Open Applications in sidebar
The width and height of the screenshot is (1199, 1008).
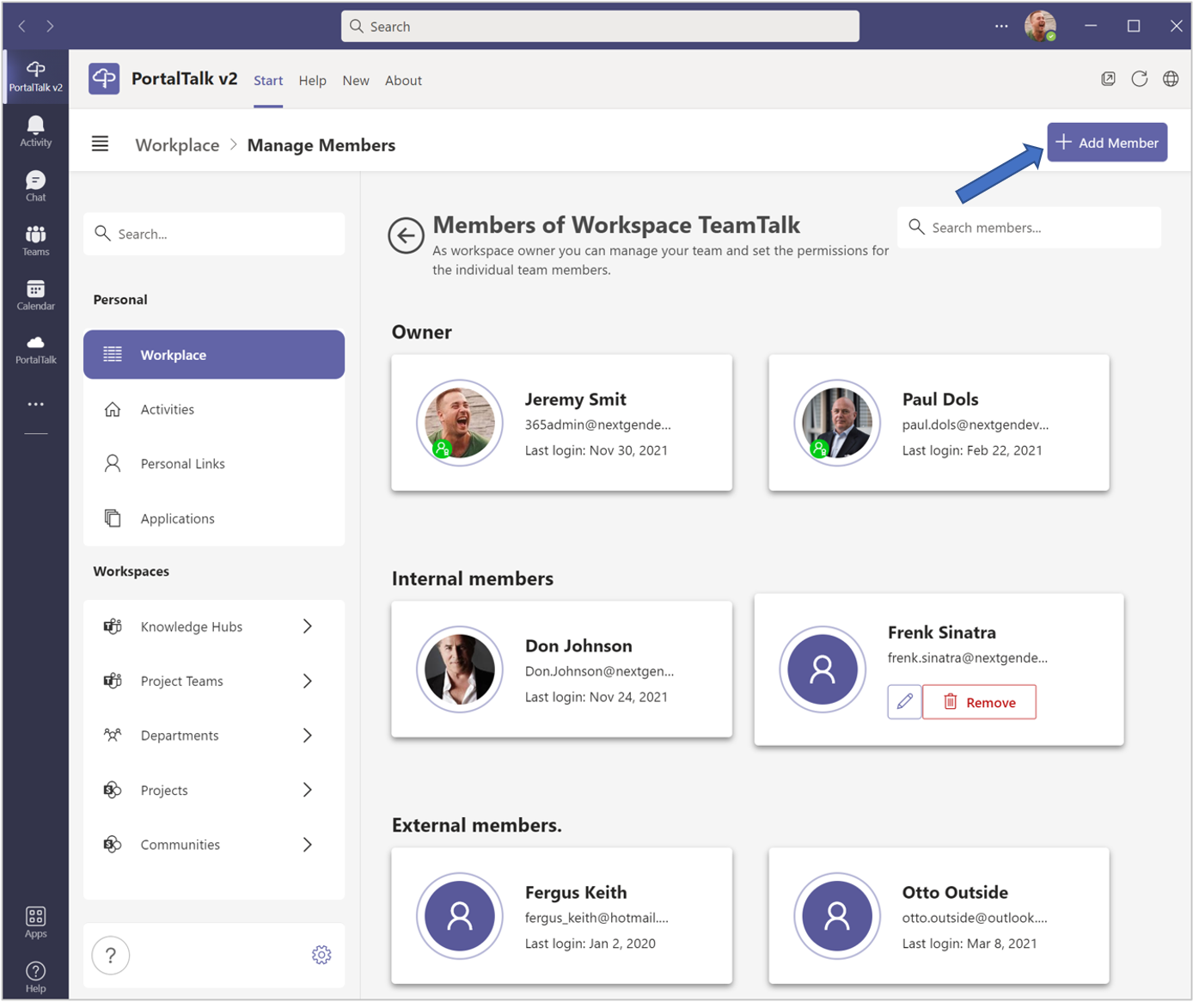(x=214, y=519)
